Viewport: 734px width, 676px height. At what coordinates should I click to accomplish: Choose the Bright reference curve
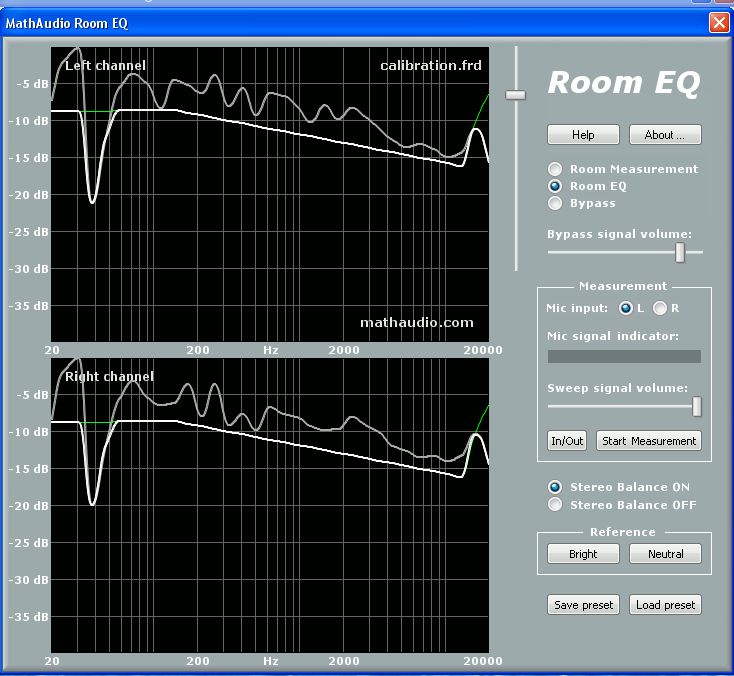583,554
